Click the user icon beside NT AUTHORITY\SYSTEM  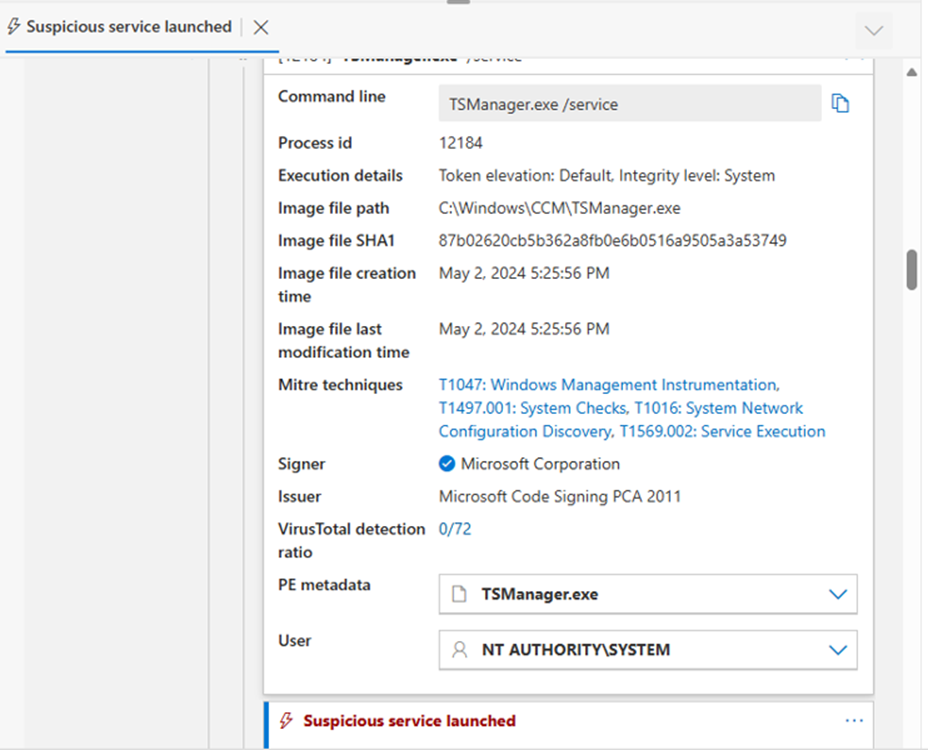460,650
